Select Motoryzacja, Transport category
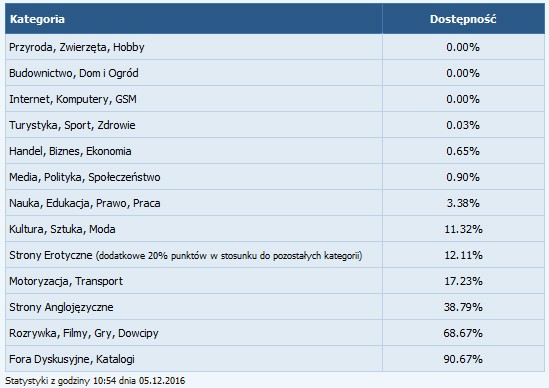The width and height of the screenshot is (549, 388). (x=66, y=281)
